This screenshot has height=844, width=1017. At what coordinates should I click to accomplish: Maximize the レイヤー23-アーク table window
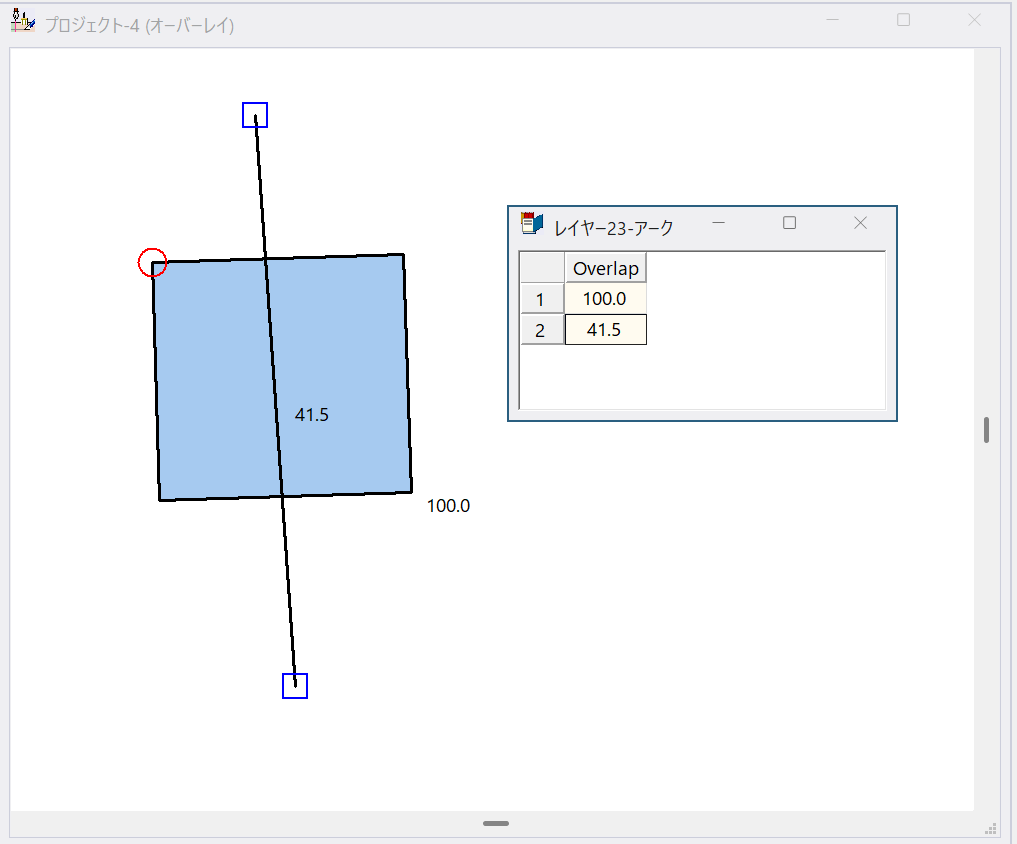coord(789,223)
